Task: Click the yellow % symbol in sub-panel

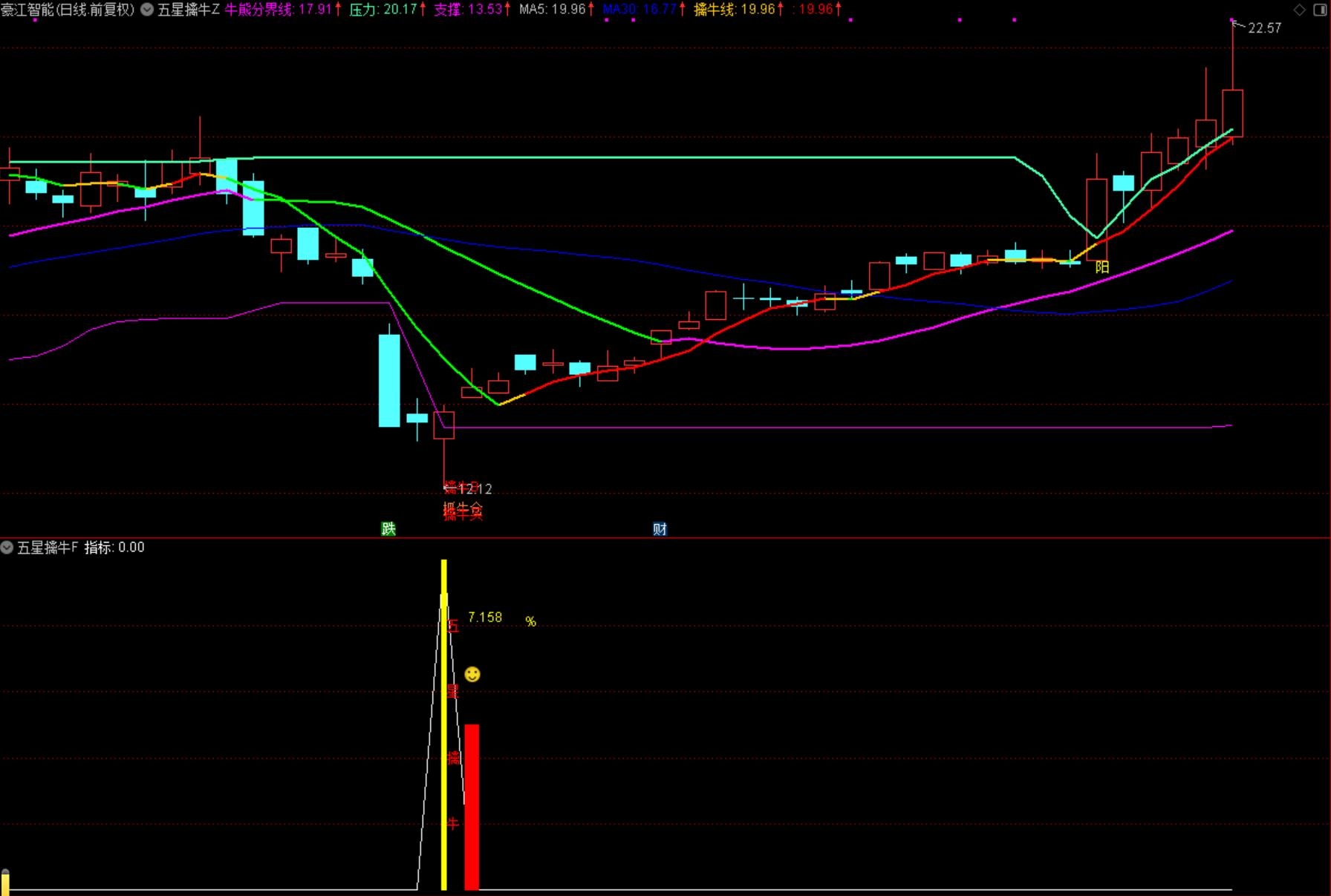Action: click(x=530, y=621)
